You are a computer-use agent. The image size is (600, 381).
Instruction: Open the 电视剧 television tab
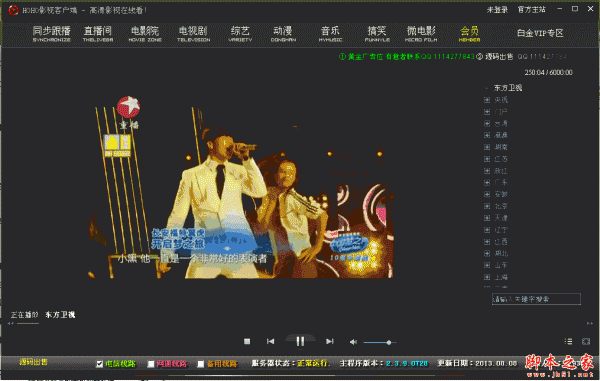coord(193,34)
